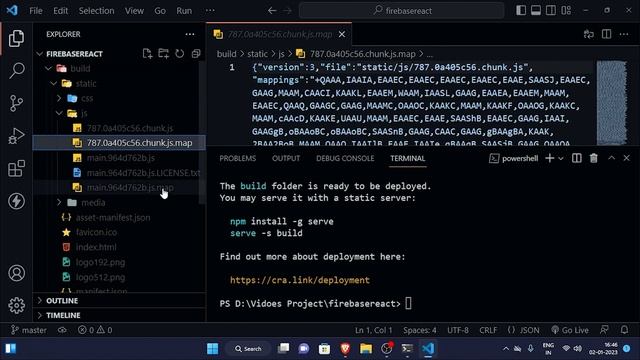Image resolution: width=640 pixels, height=360 pixels.
Task: Switch to the OUTPUT tab
Action: 286,158
